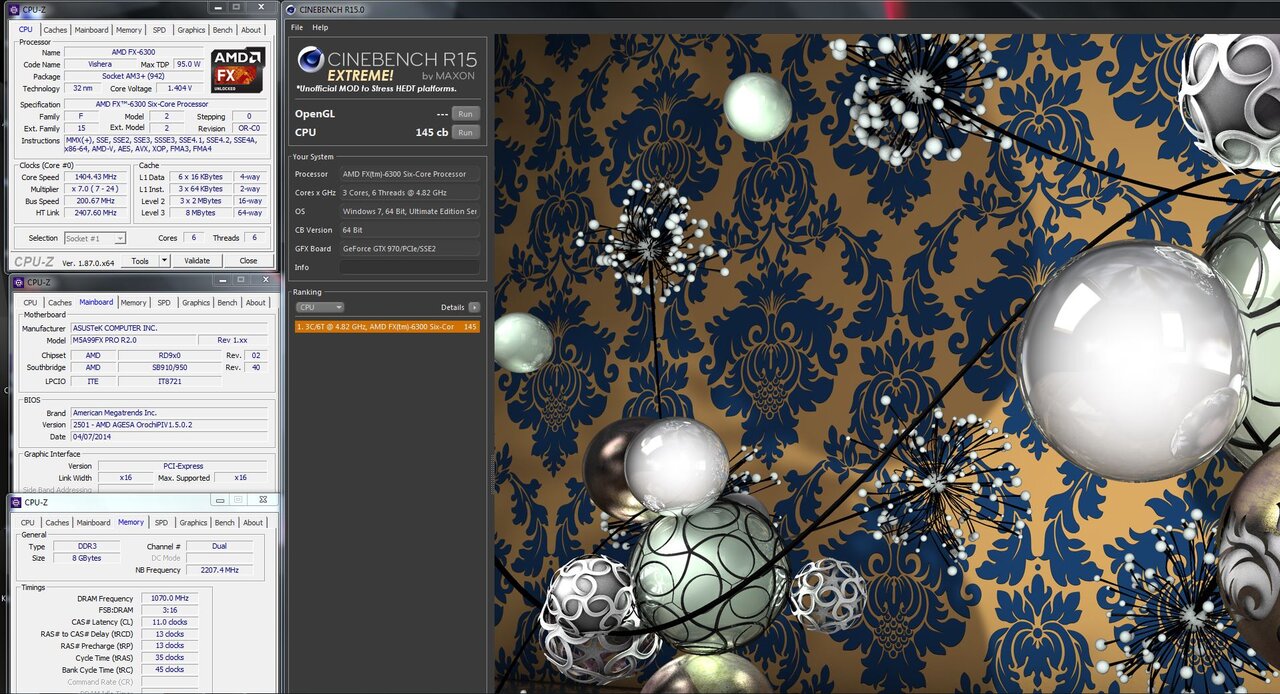Open the Socket #1 selection combo box

(95, 238)
